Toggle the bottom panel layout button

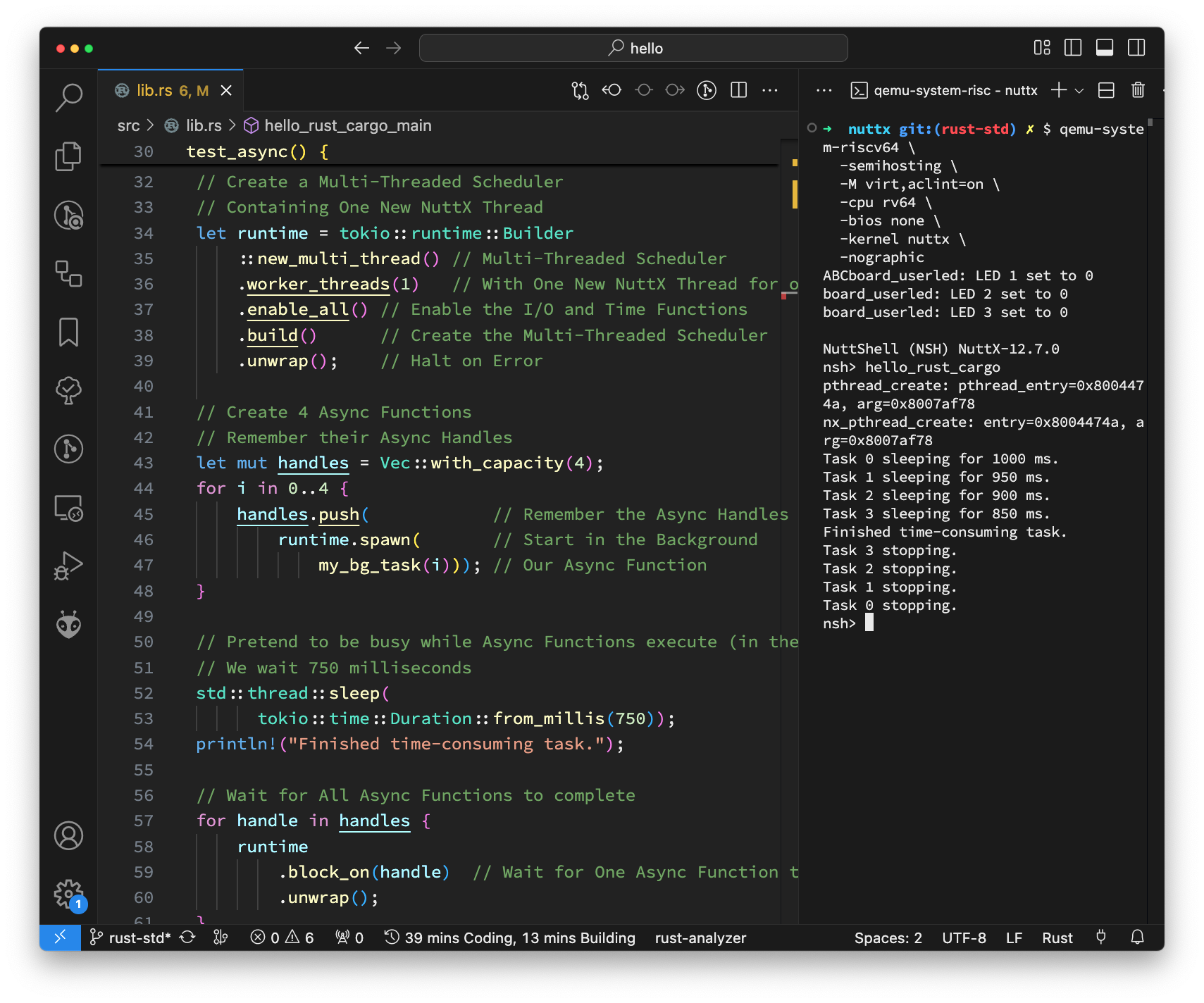click(x=1104, y=48)
